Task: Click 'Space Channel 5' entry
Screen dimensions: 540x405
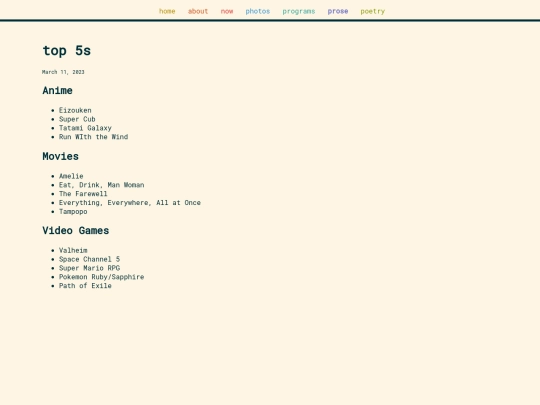Action: click(x=90, y=259)
